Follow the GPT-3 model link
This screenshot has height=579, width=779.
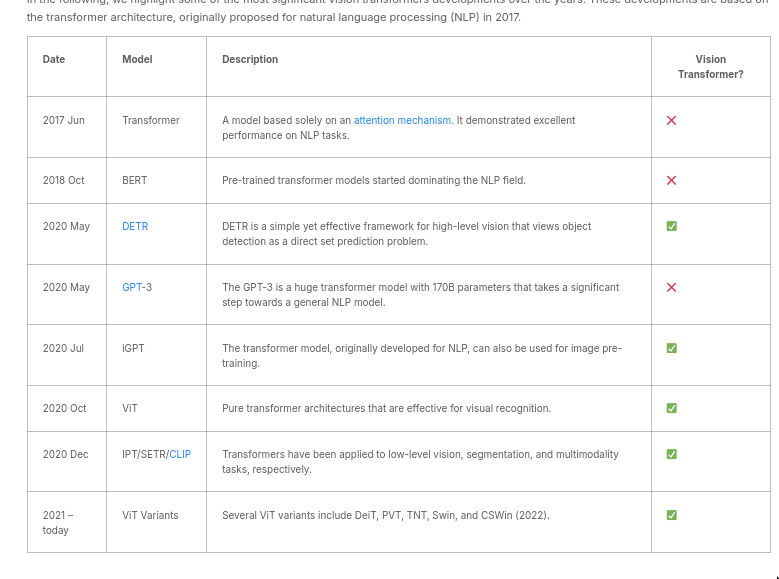[x=137, y=287]
